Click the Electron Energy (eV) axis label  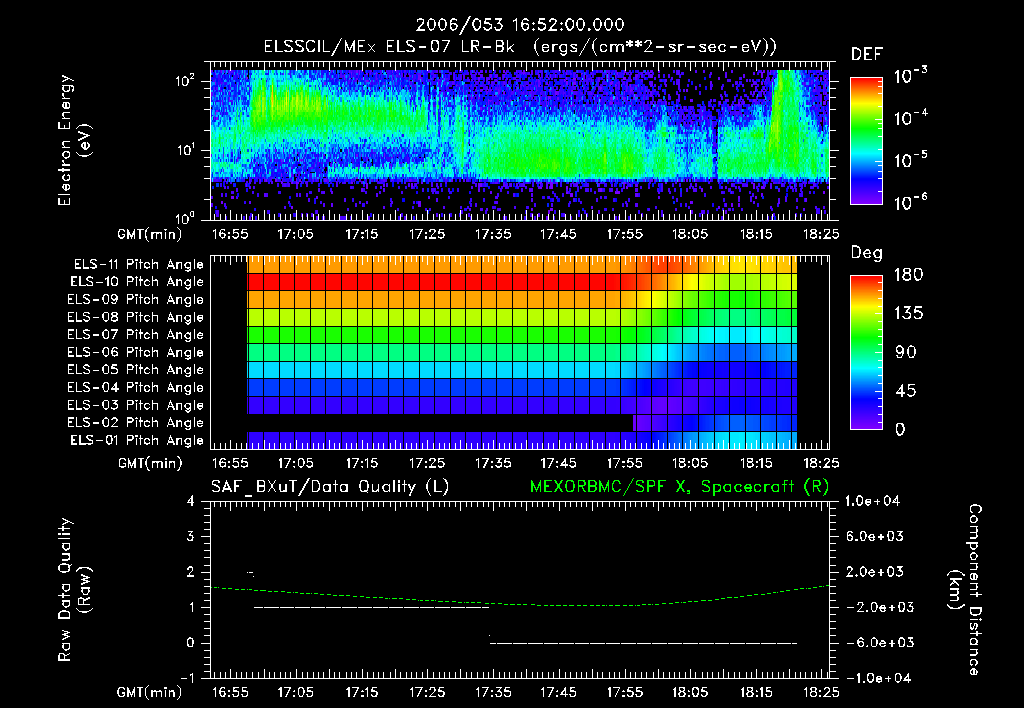74,140
